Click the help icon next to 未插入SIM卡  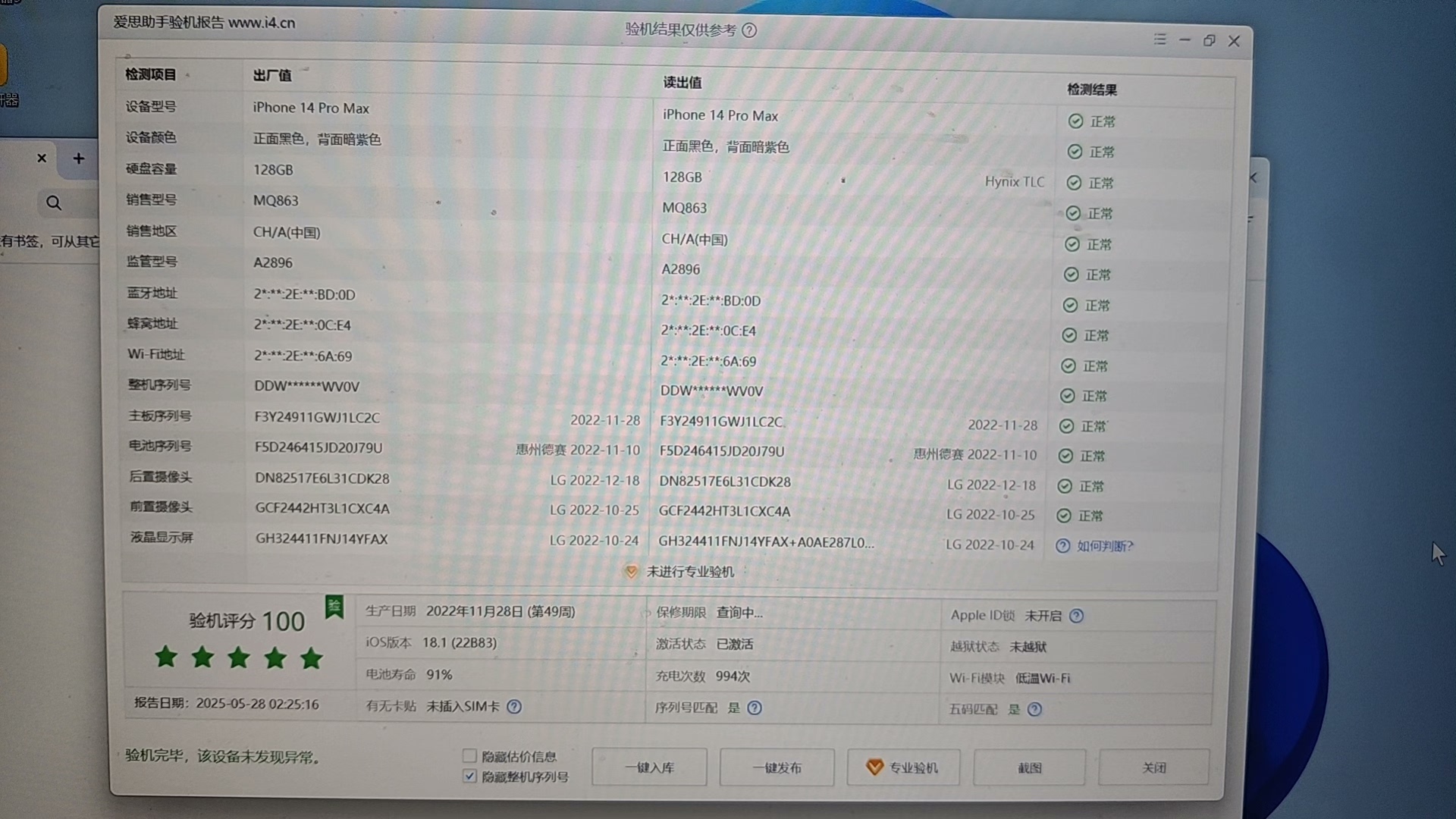point(514,707)
